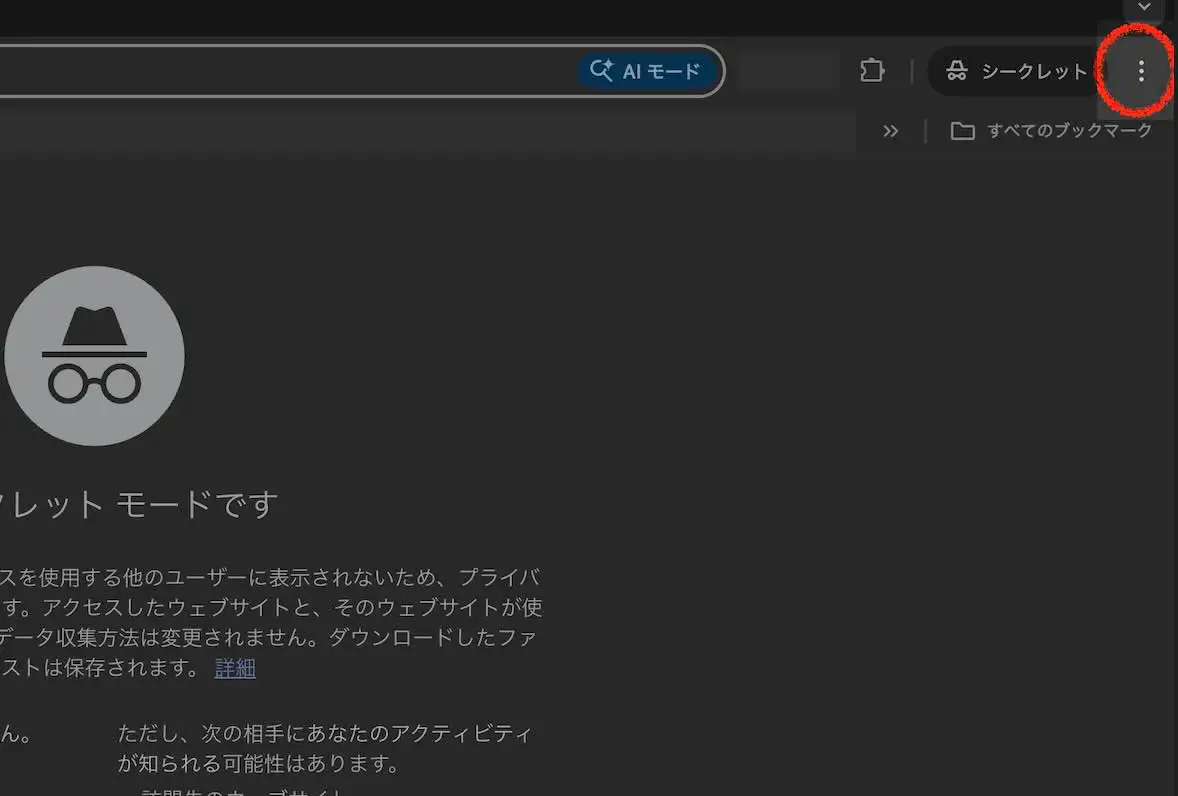Click the folder icon beside すべてのブックマーク
1178x796 pixels.
pyautogui.click(x=962, y=131)
